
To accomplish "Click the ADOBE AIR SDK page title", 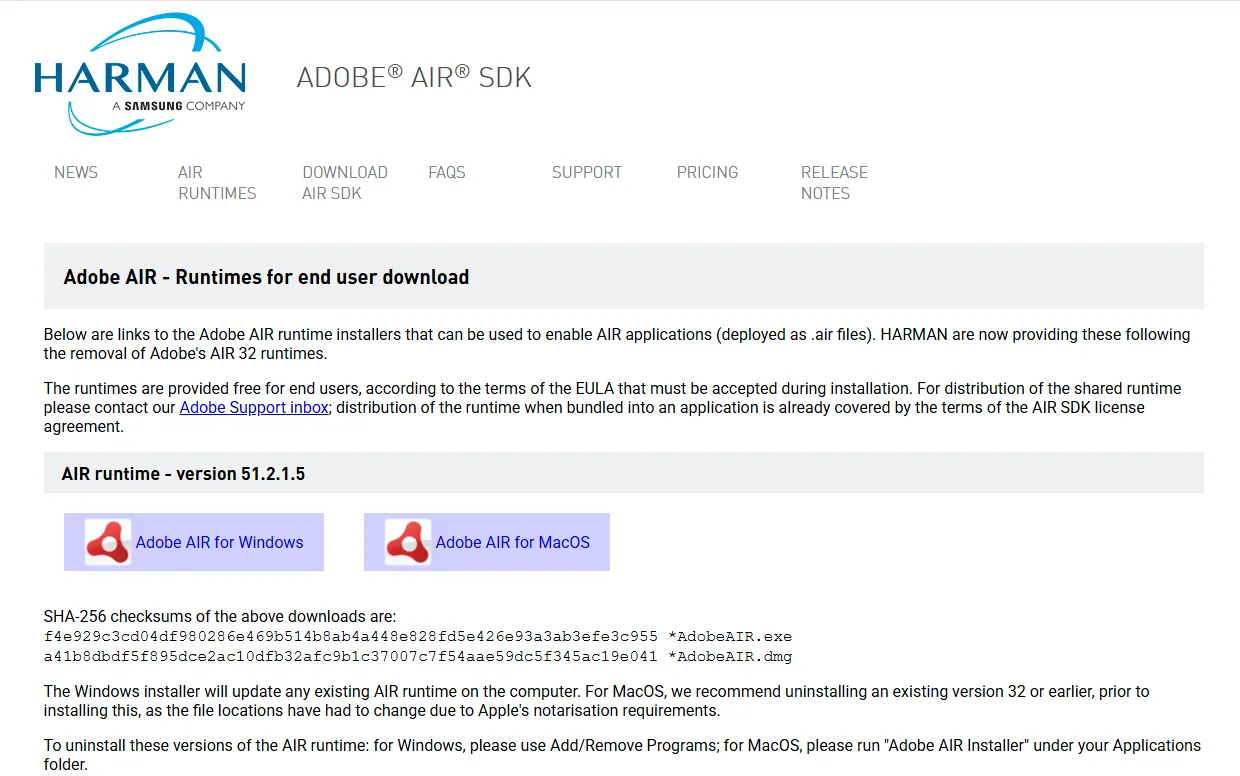I will [414, 77].
